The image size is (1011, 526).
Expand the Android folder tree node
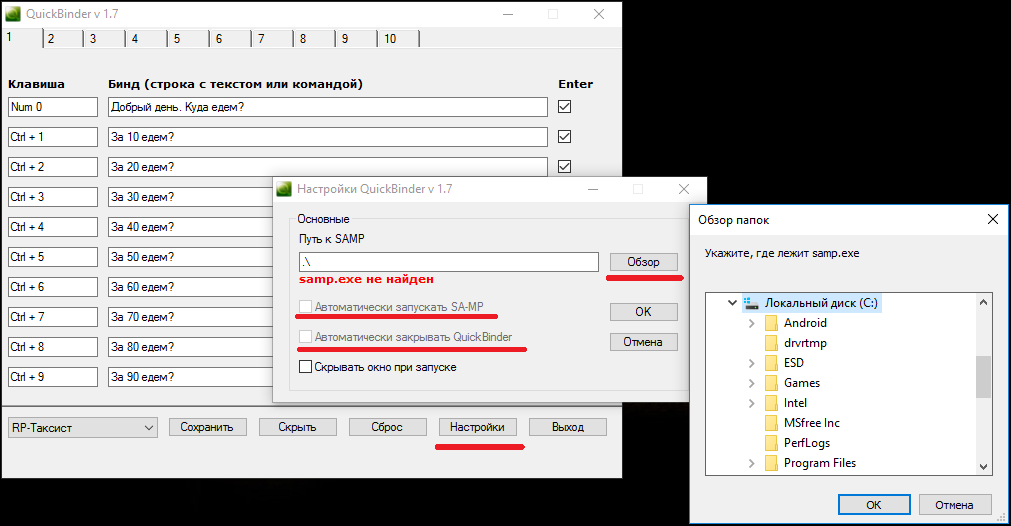point(752,323)
